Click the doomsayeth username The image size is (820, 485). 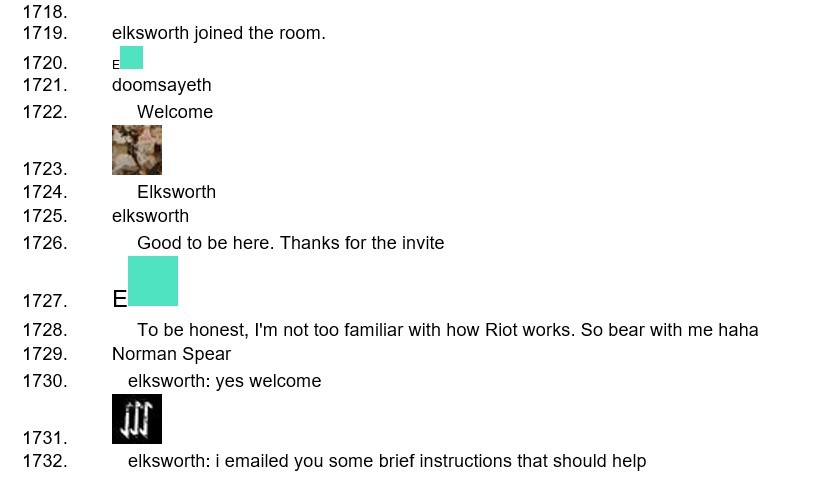161,85
